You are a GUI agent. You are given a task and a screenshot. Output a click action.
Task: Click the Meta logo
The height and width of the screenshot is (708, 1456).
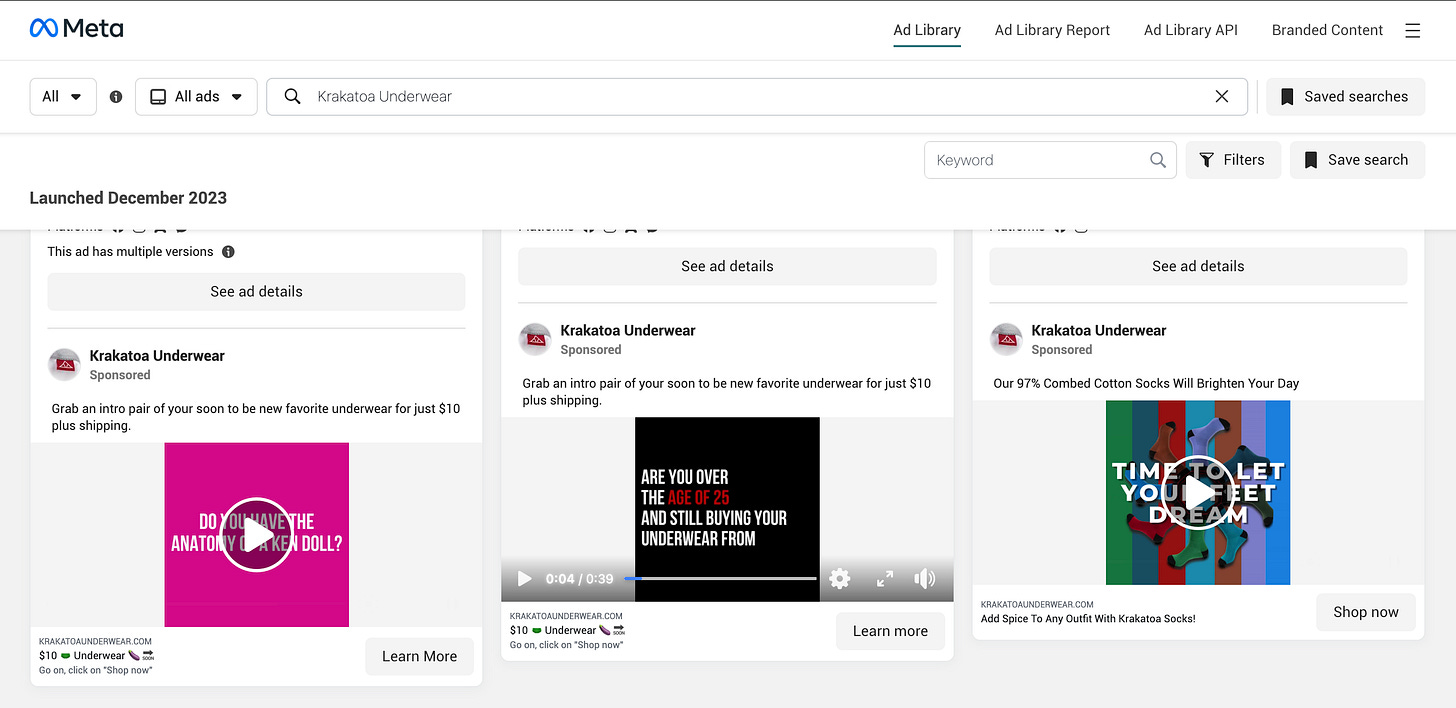click(77, 28)
